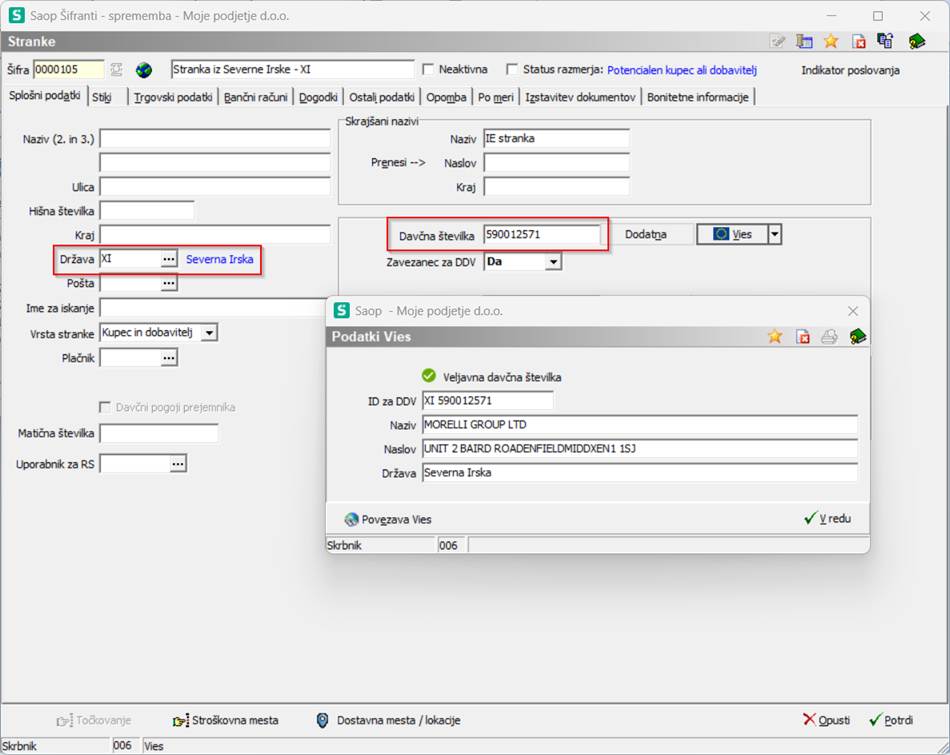Click the Davčna številka input field
The height and width of the screenshot is (755, 950).
pos(542,234)
